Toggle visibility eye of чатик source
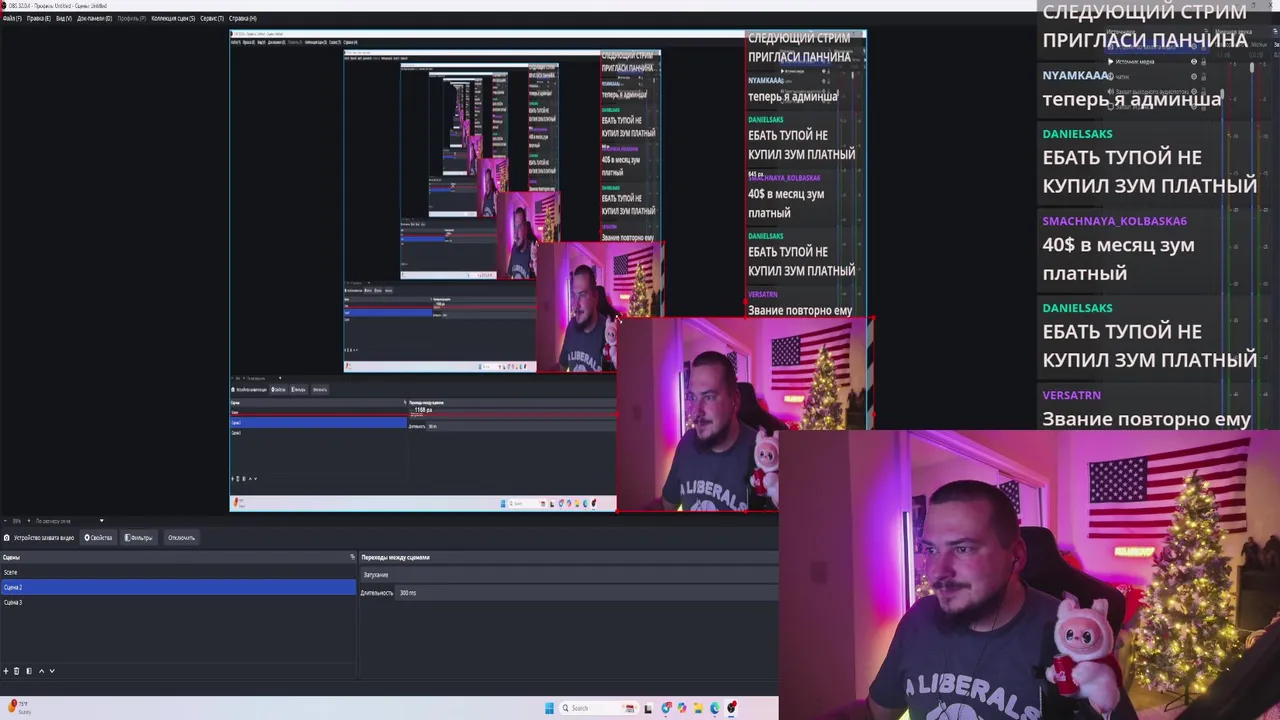Screen dimensions: 1280x720 tap(1194, 77)
